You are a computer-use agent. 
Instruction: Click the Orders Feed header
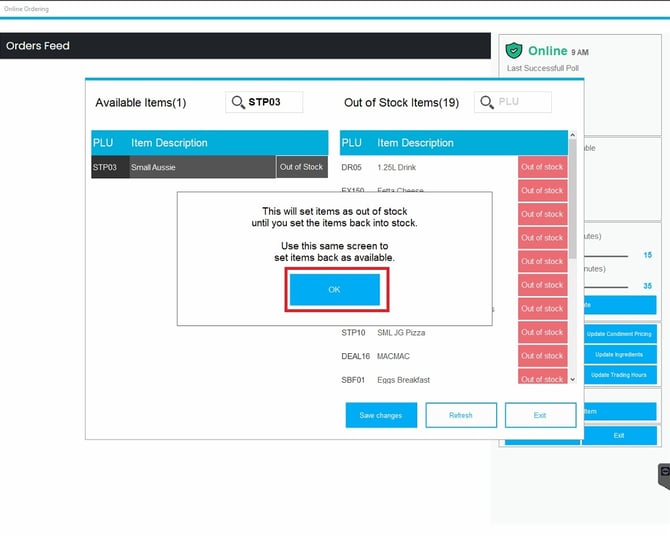[245, 46]
